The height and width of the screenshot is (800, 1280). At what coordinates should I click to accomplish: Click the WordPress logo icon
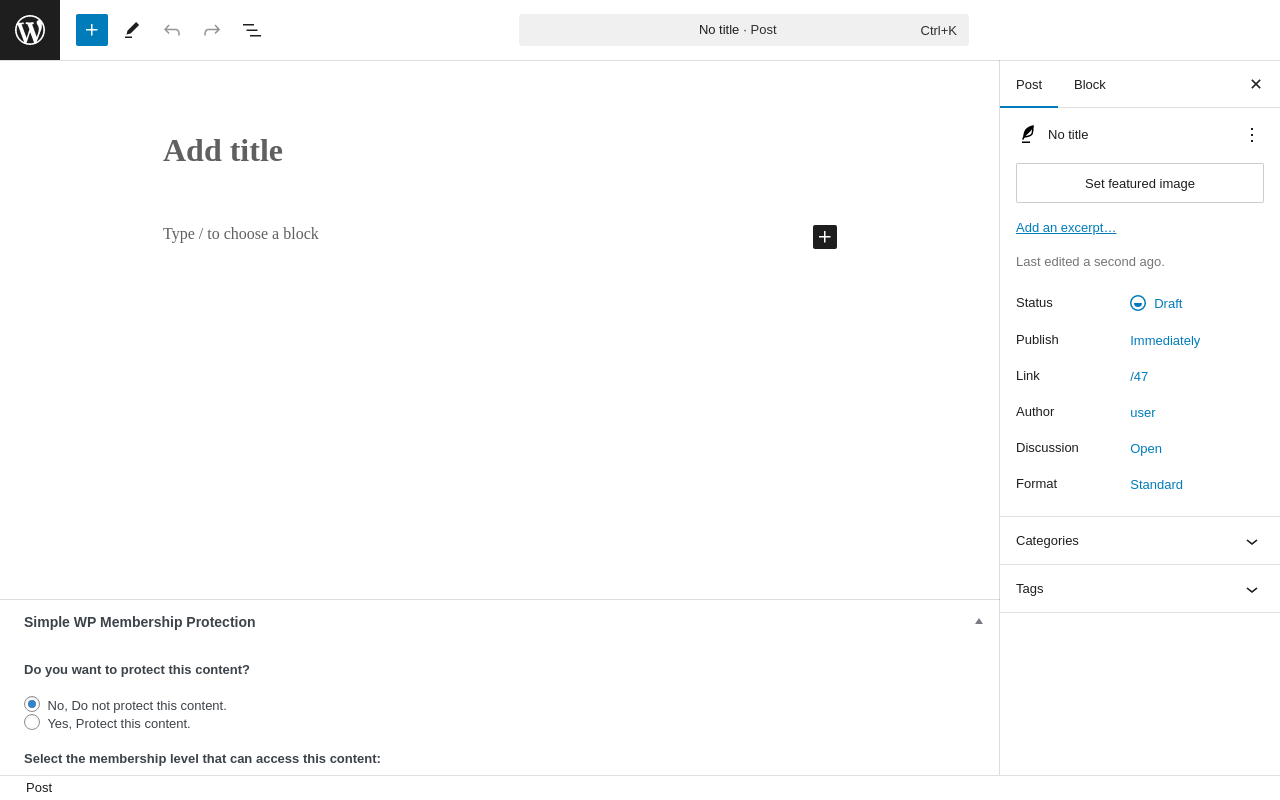[x=30, y=30]
